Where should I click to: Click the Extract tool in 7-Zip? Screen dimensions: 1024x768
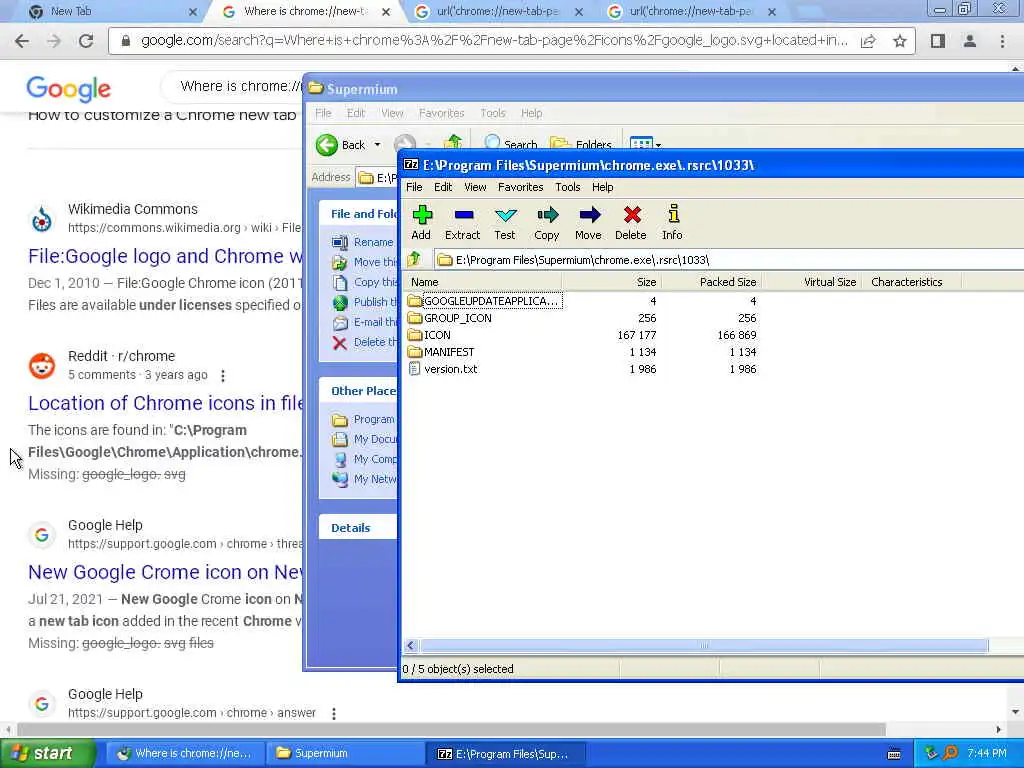pos(462,223)
